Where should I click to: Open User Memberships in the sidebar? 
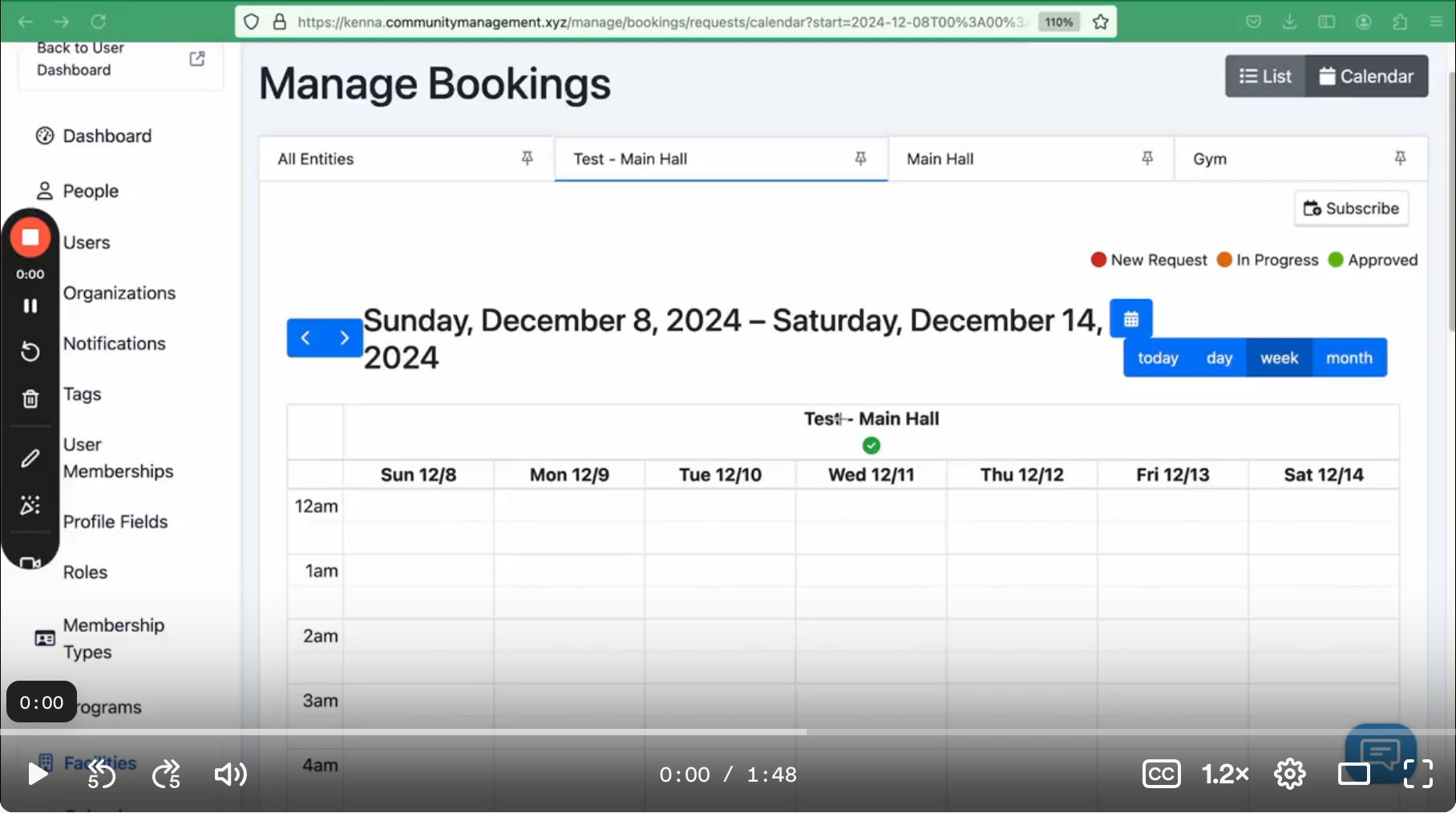pos(119,458)
